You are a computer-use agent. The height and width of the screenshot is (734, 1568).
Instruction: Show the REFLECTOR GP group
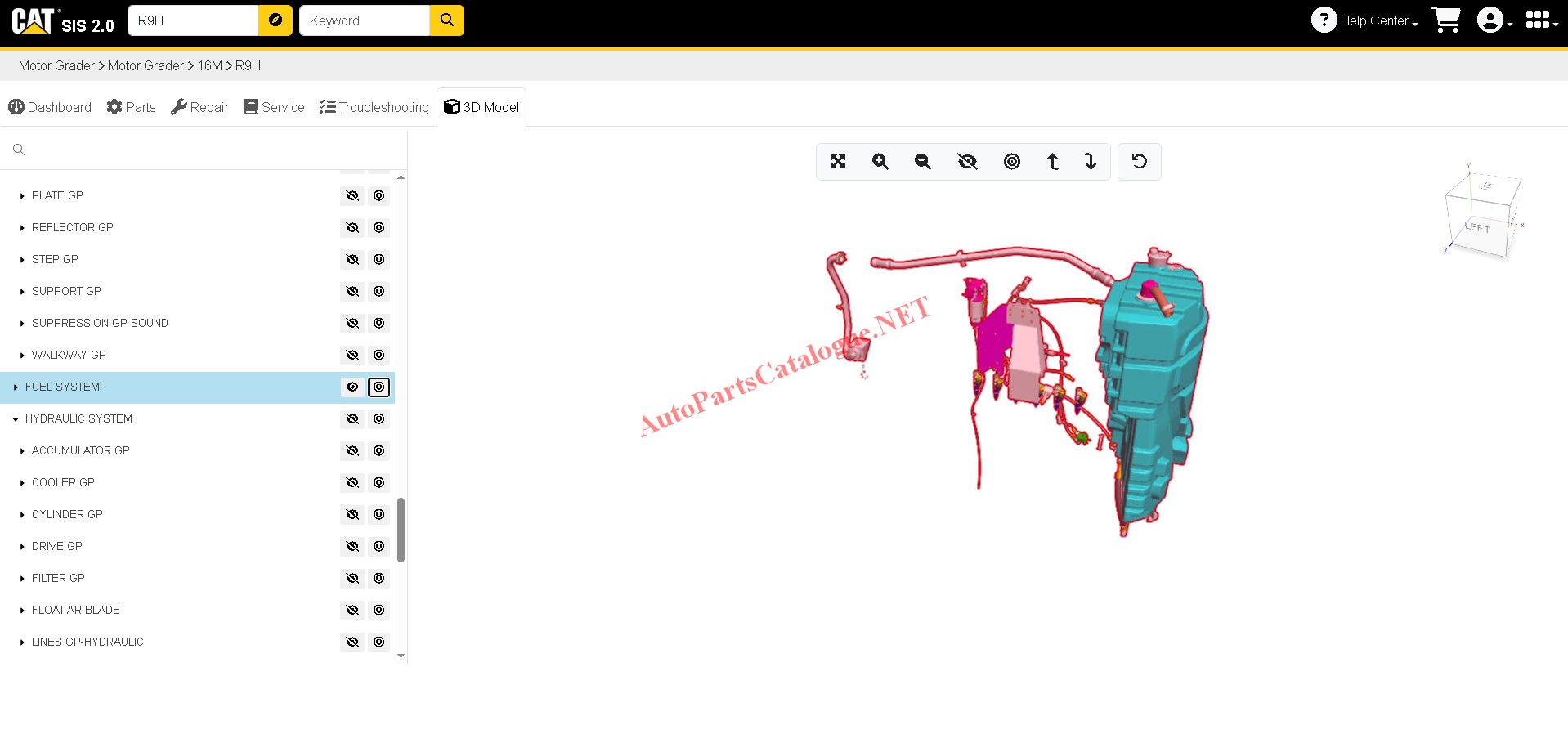[352, 228]
